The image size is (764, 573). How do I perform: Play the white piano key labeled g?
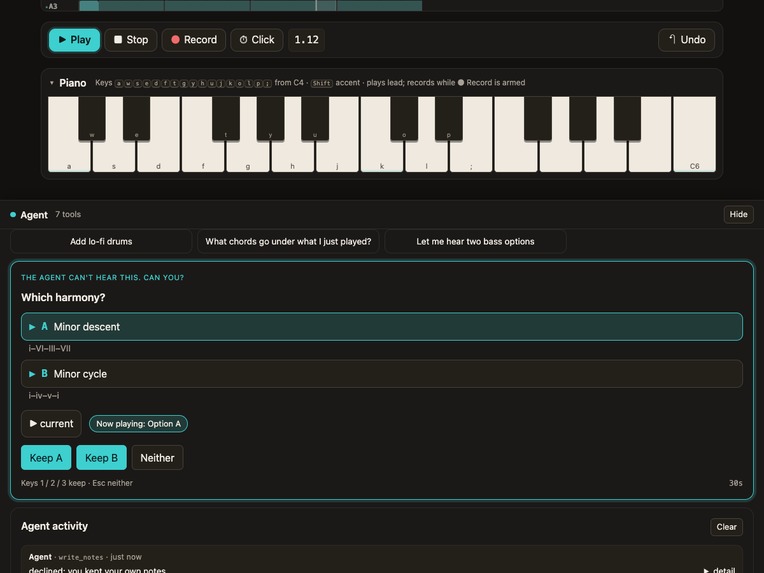[248, 156]
